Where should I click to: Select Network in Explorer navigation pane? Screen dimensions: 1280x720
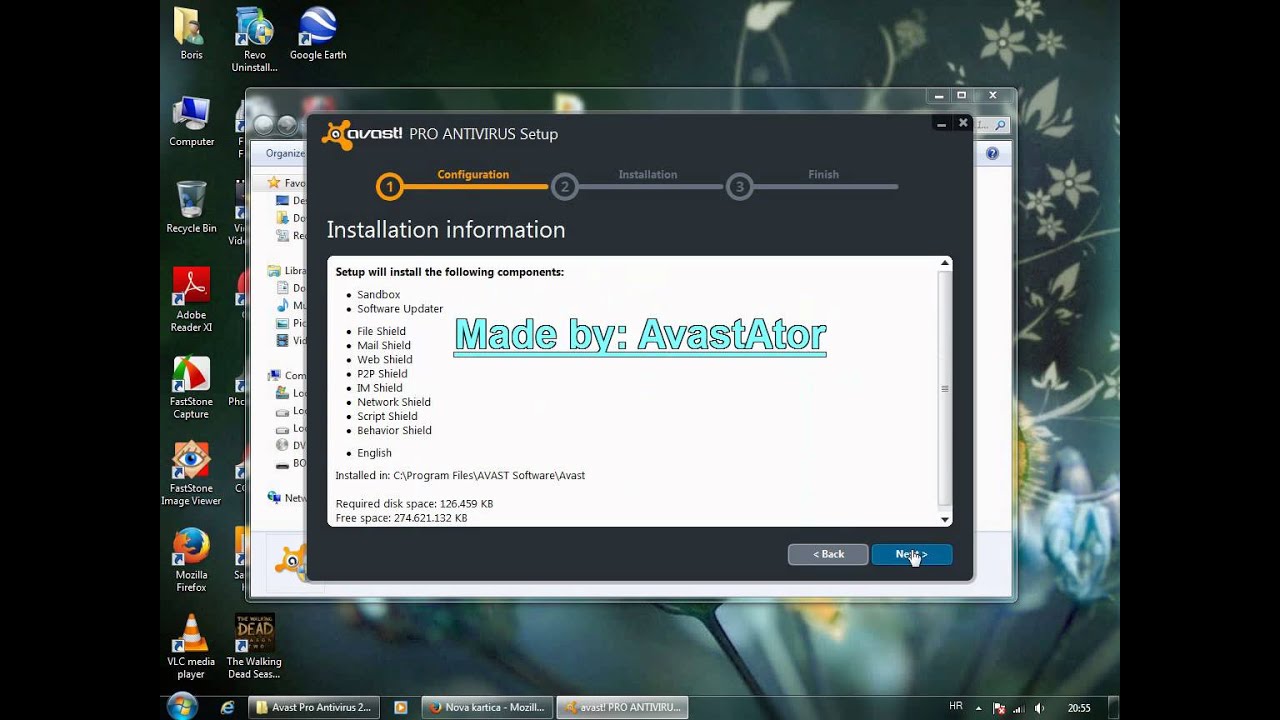click(x=286, y=497)
